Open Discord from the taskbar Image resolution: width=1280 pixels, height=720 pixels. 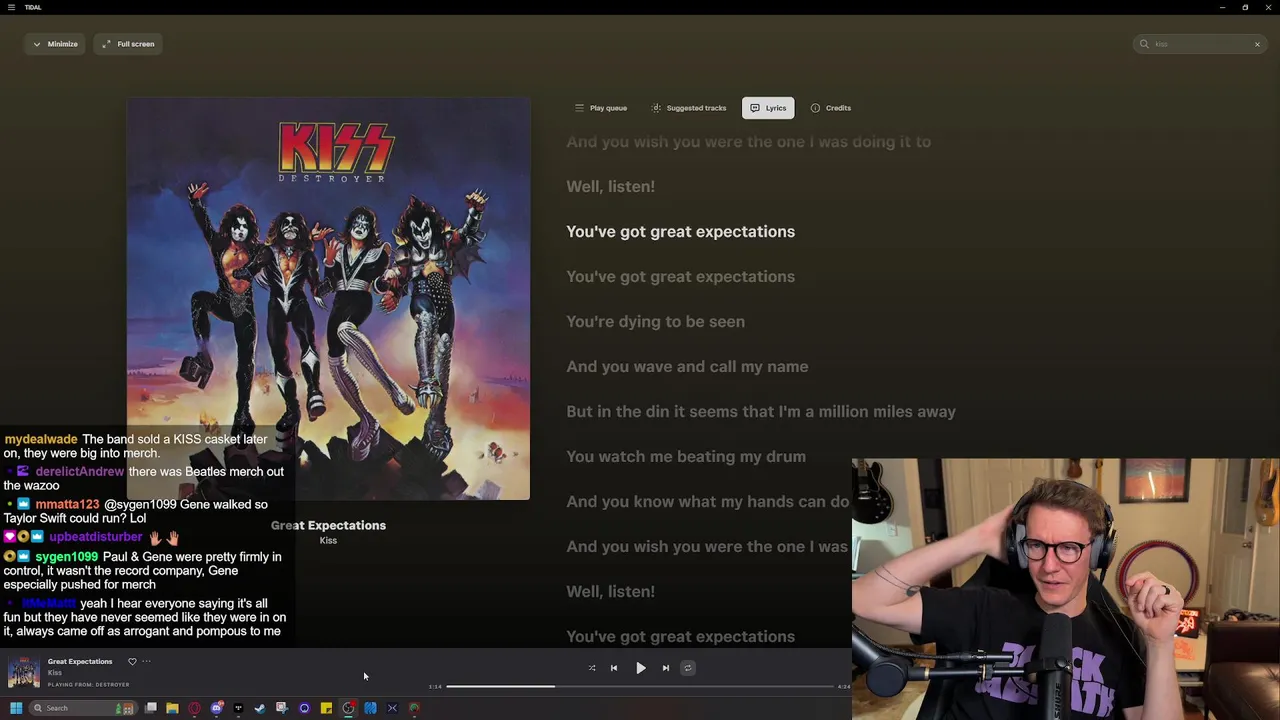point(216,708)
